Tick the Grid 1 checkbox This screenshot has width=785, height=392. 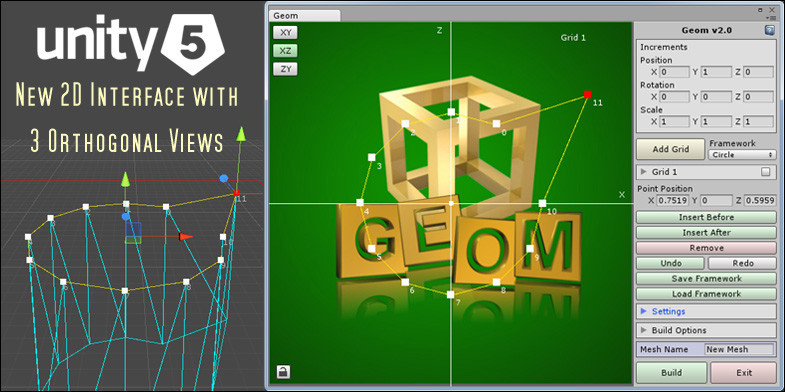click(765, 172)
